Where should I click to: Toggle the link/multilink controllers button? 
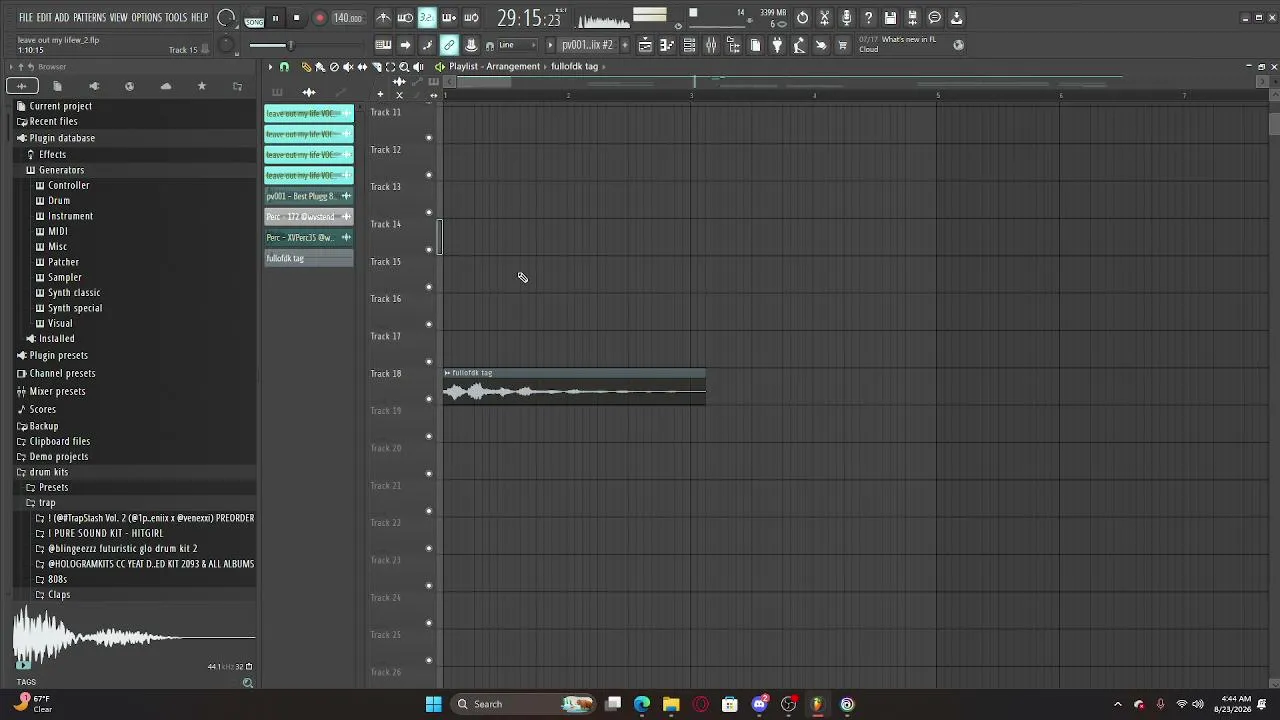tap(449, 45)
